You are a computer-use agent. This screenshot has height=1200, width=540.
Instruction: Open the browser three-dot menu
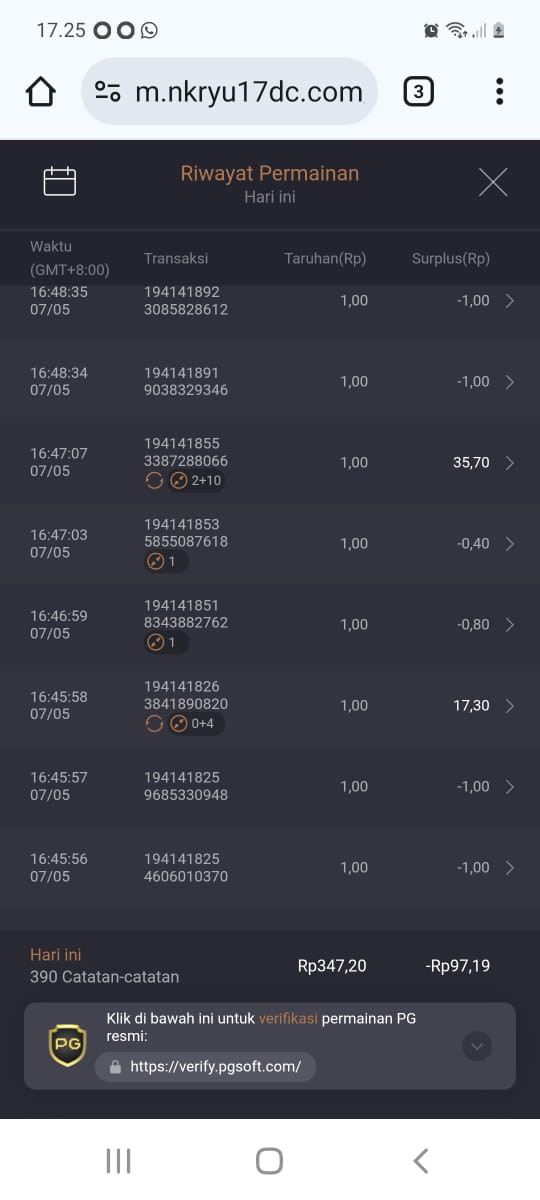[499, 92]
